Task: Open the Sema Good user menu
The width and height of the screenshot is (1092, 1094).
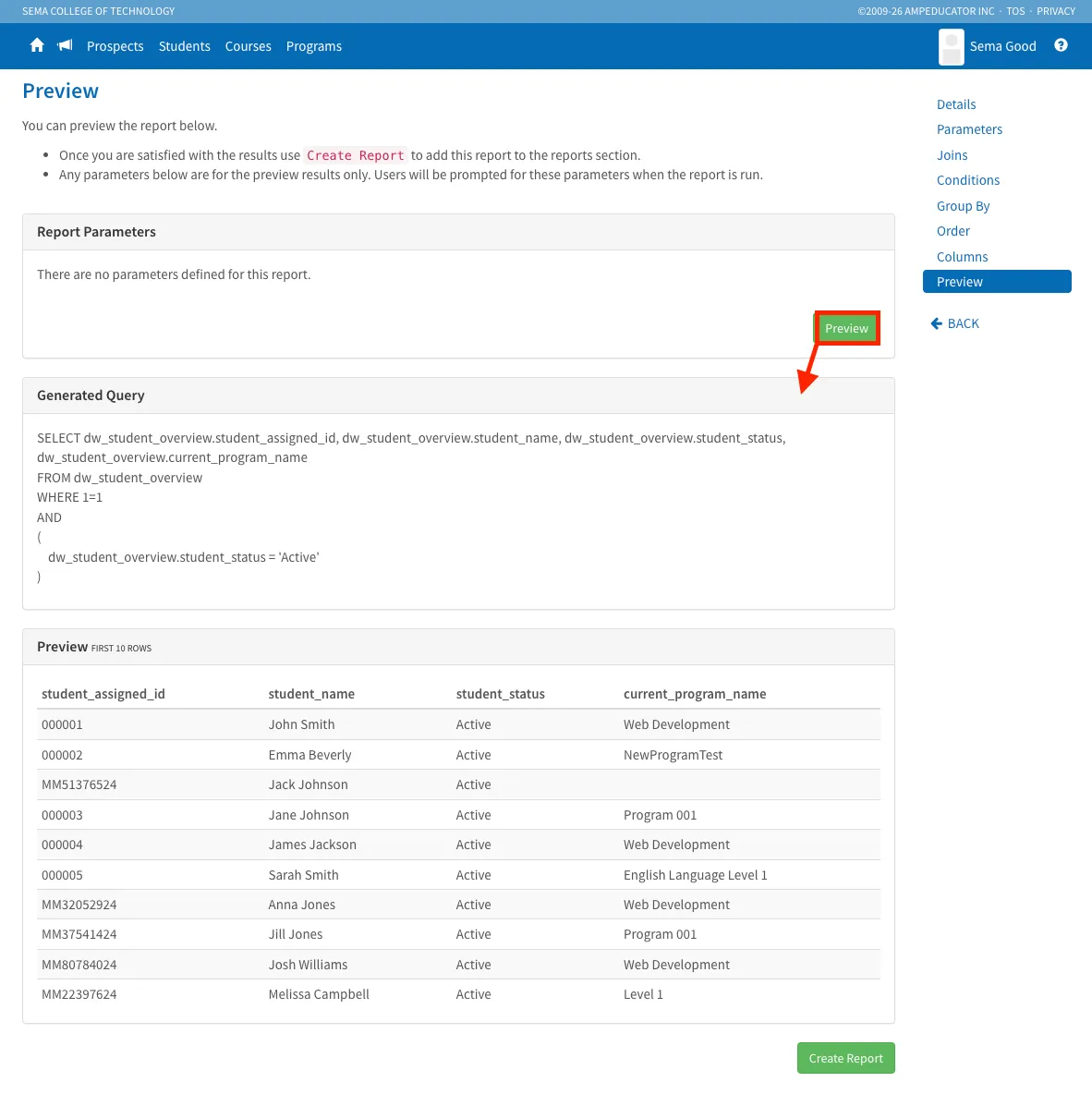Action: click(x=1002, y=46)
